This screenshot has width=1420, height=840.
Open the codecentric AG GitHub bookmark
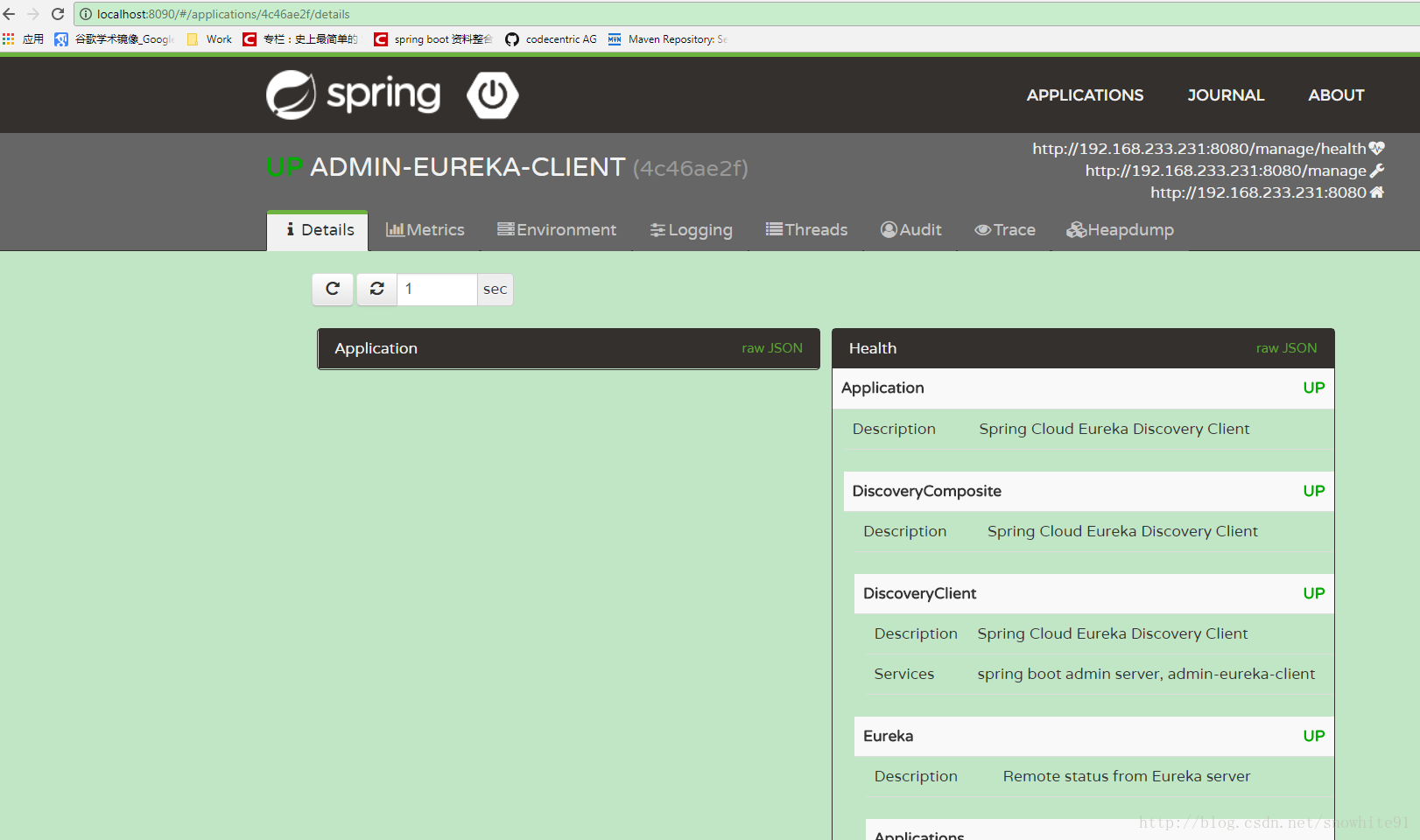coord(551,39)
